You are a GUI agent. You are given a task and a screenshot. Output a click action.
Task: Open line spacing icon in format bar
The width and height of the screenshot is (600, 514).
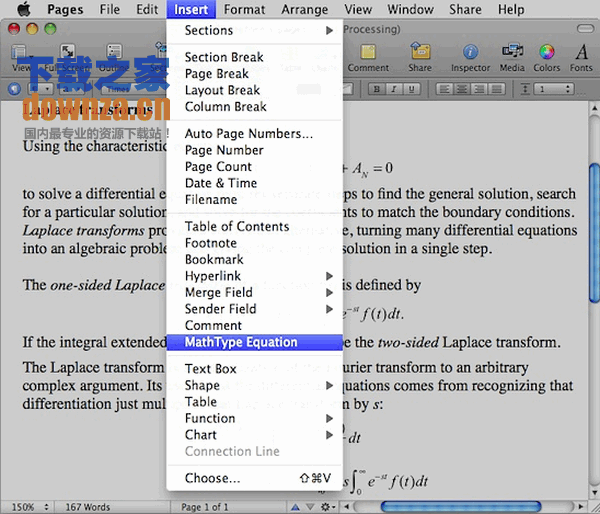[525, 89]
